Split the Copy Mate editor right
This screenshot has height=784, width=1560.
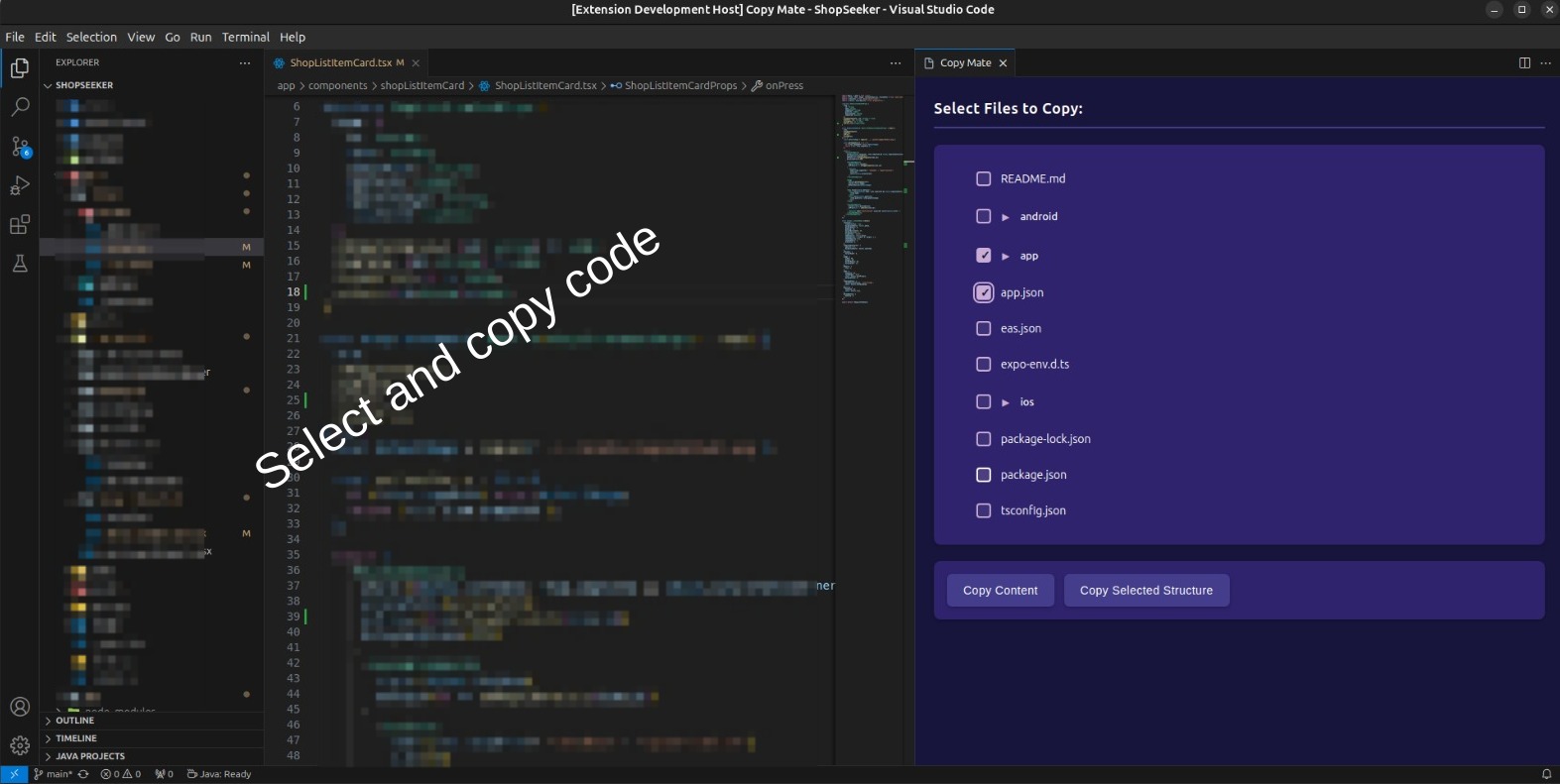(1524, 62)
